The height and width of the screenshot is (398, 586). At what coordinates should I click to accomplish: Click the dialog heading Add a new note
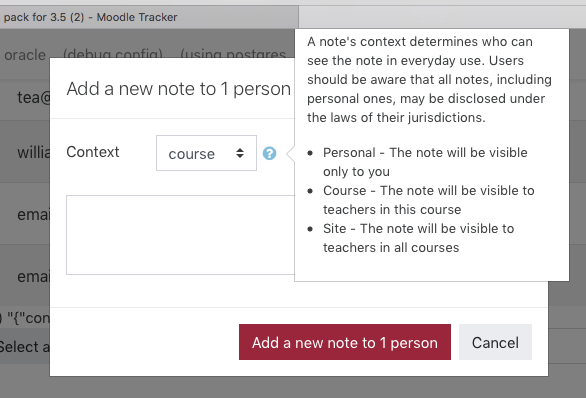pyautogui.click(x=178, y=89)
